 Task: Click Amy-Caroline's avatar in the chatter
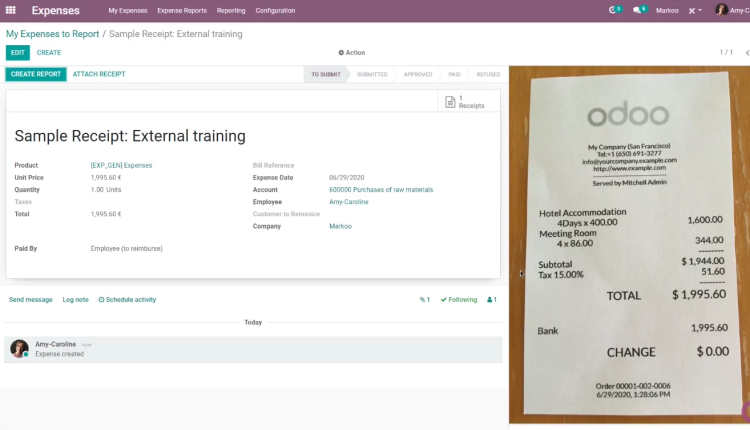pos(19,349)
